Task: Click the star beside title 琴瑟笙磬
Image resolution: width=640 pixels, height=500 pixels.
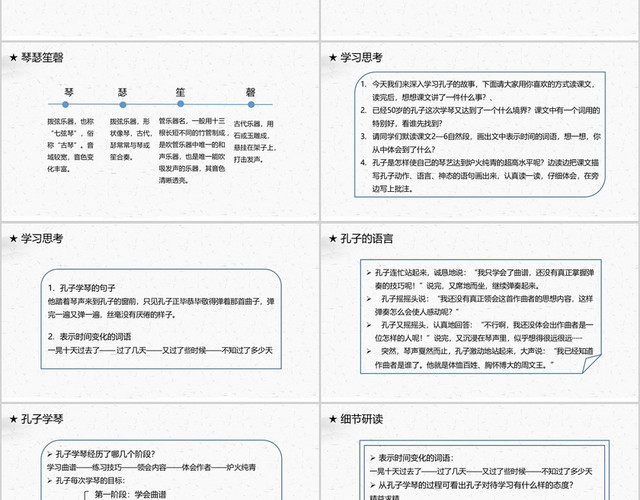Action: pos(13,58)
